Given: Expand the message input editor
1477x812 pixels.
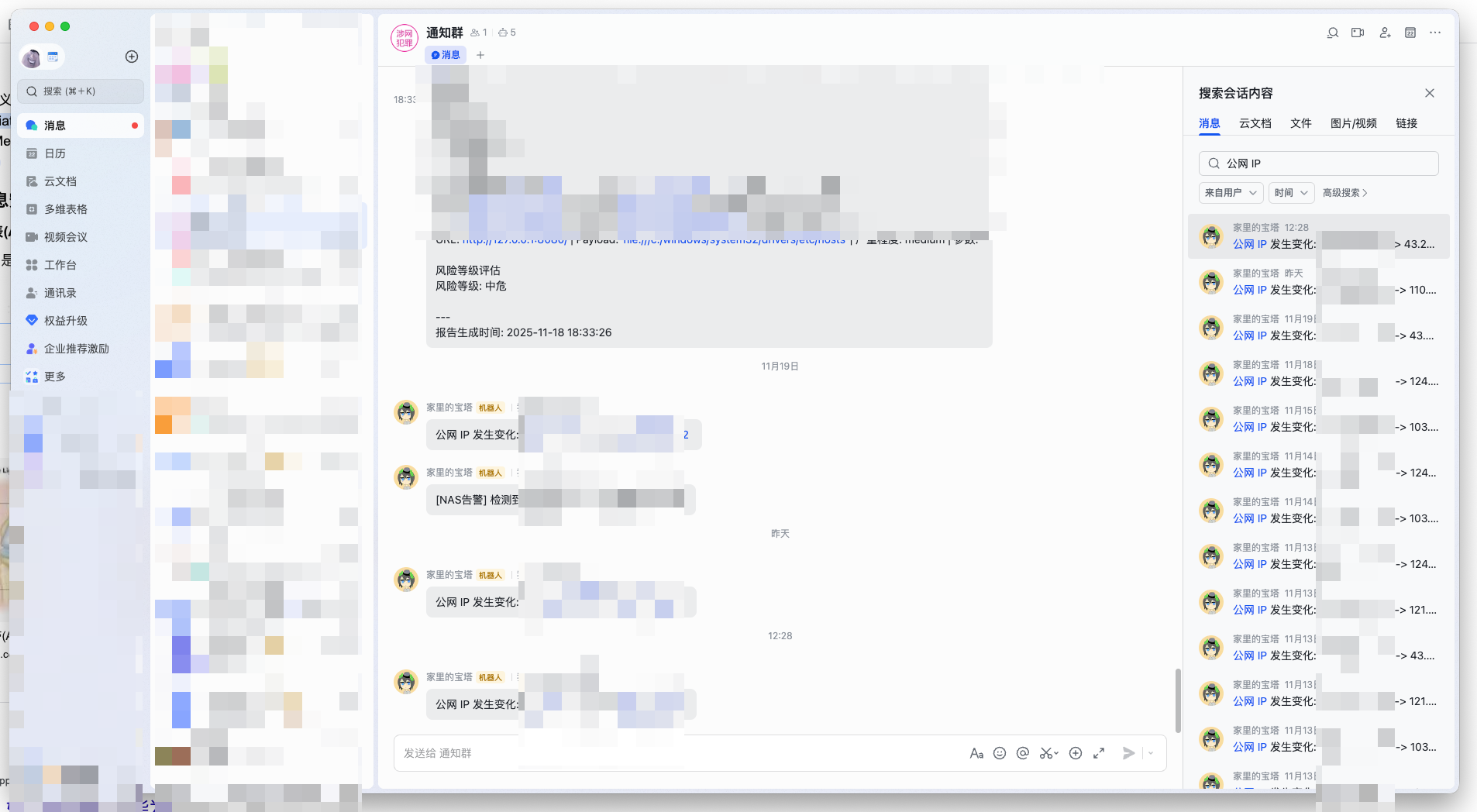Looking at the screenshot, I should 1099,753.
